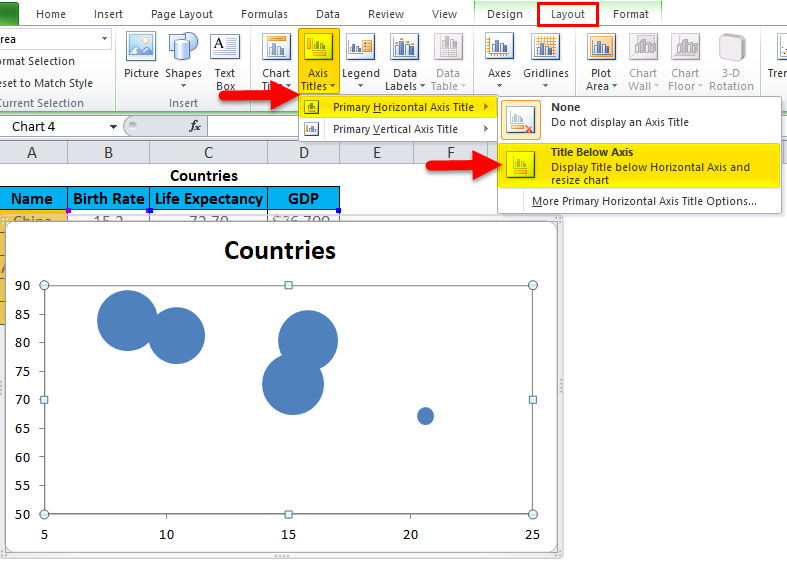Select column A header
The image size is (787, 565).
(x=32, y=153)
